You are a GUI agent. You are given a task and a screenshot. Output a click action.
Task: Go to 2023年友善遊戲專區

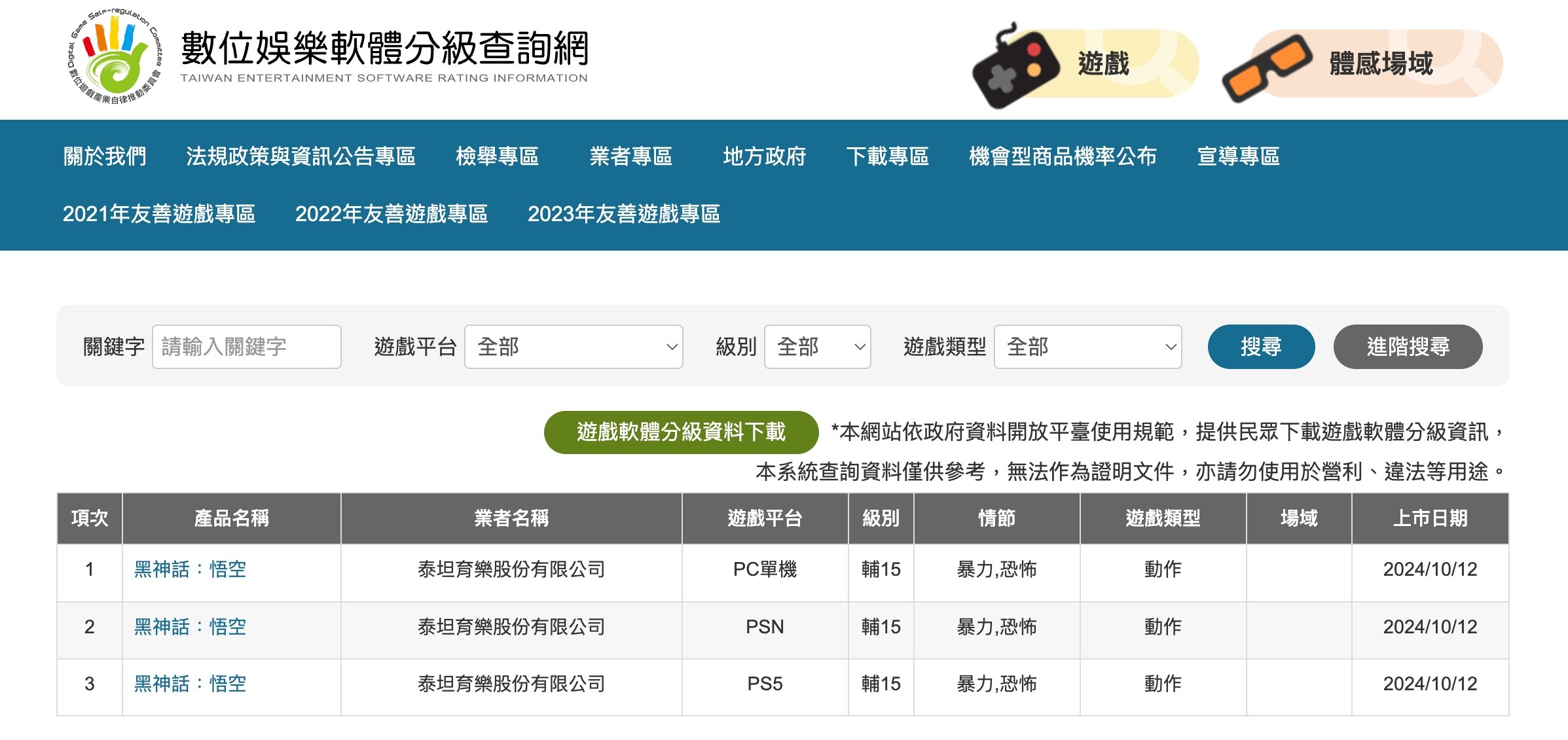[x=624, y=214]
